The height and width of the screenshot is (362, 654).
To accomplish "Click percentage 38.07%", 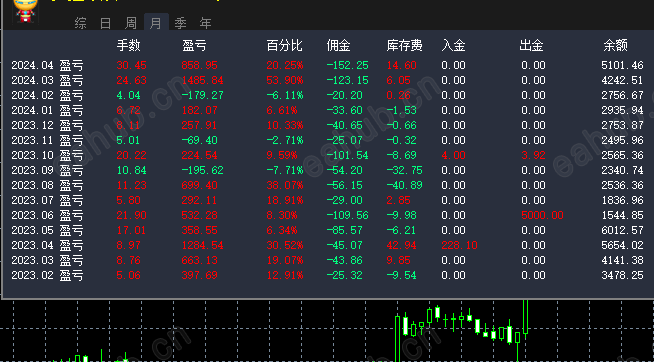I will 285,186.
